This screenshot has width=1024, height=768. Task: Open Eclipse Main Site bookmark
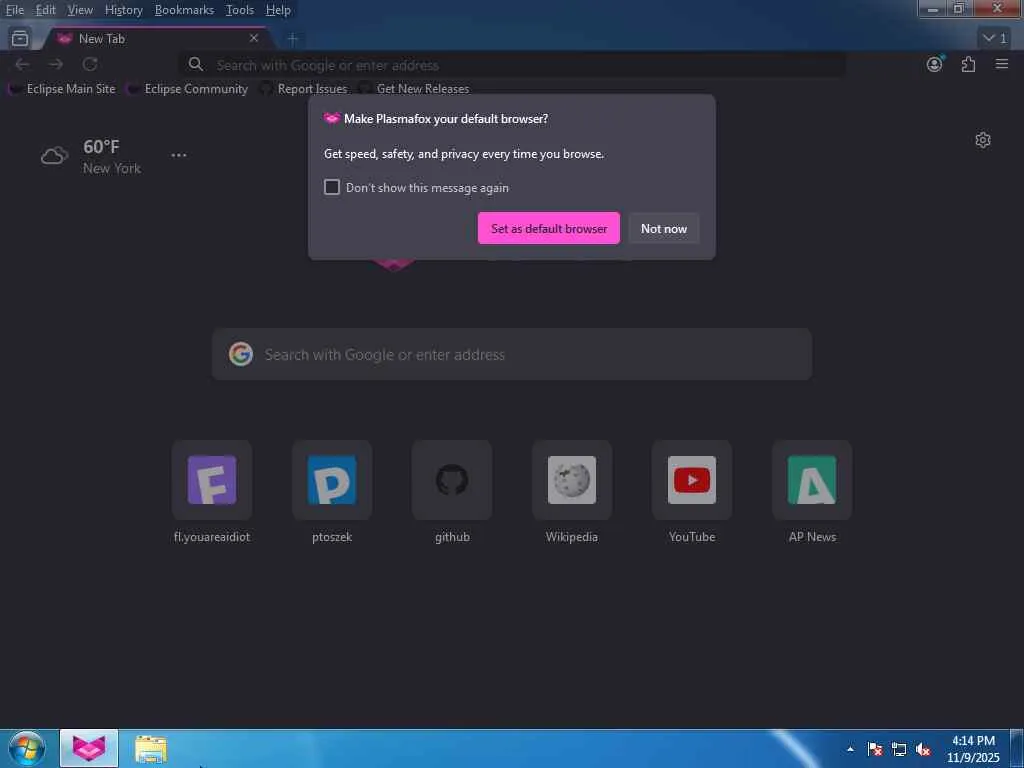click(x=63, y=89)
